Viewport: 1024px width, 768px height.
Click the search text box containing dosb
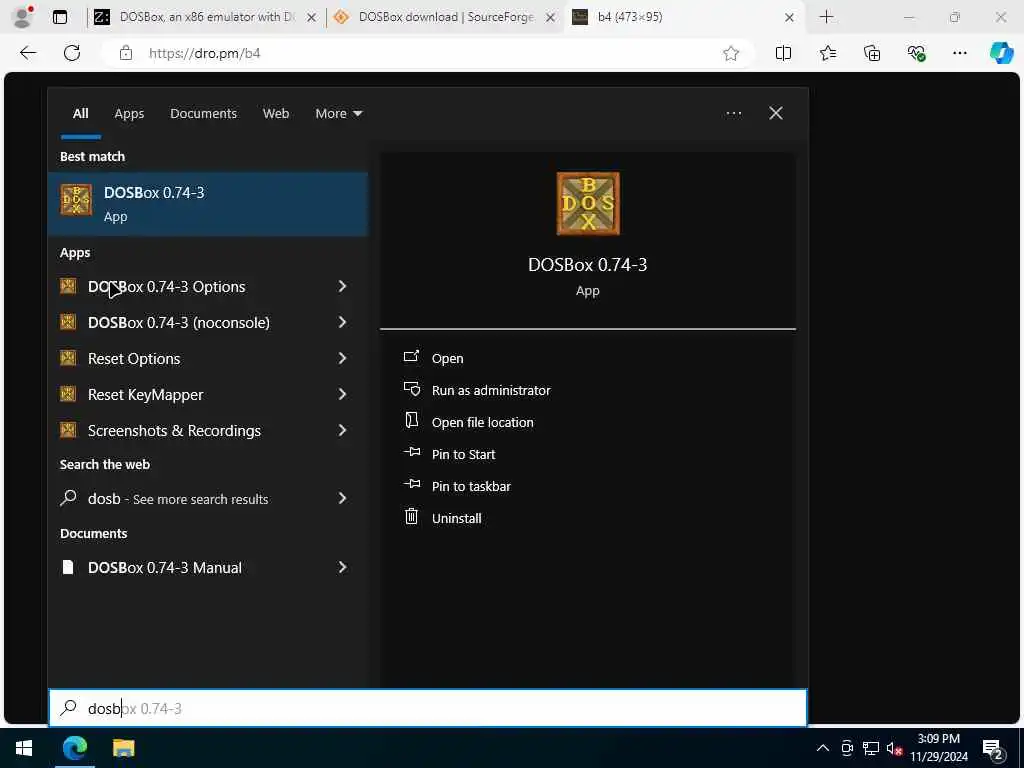click(x=428, y=708)
